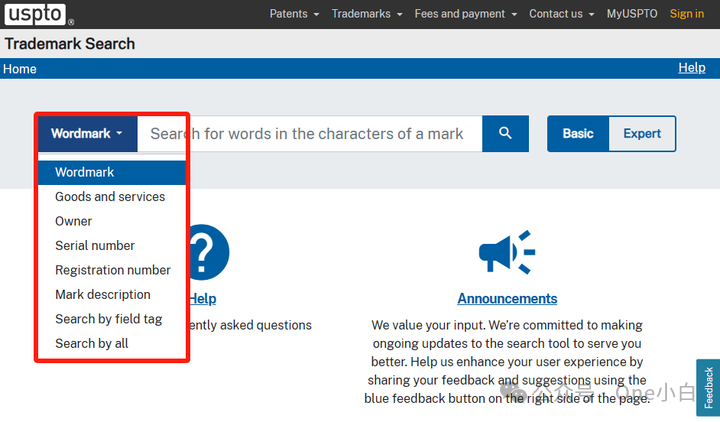Choose the Search by all option

(x=112, y=343)
